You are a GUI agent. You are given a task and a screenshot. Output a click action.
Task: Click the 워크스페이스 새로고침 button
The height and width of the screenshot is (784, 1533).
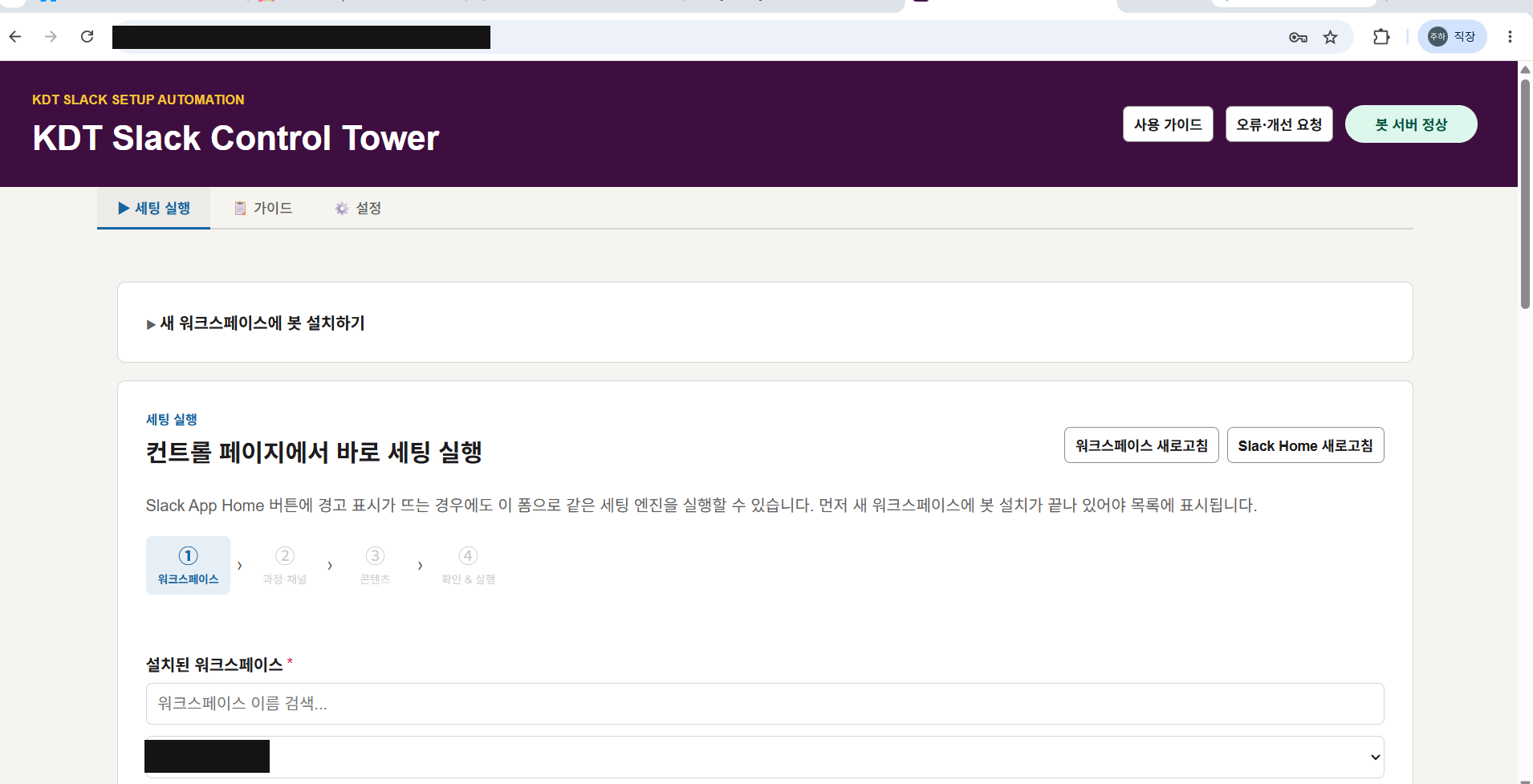[x=1141, y=445]
